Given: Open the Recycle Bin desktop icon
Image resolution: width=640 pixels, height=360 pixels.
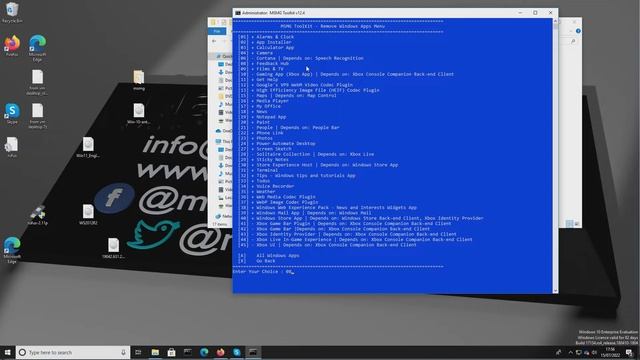Looking at the screenshot, I should tap(12, 12).
